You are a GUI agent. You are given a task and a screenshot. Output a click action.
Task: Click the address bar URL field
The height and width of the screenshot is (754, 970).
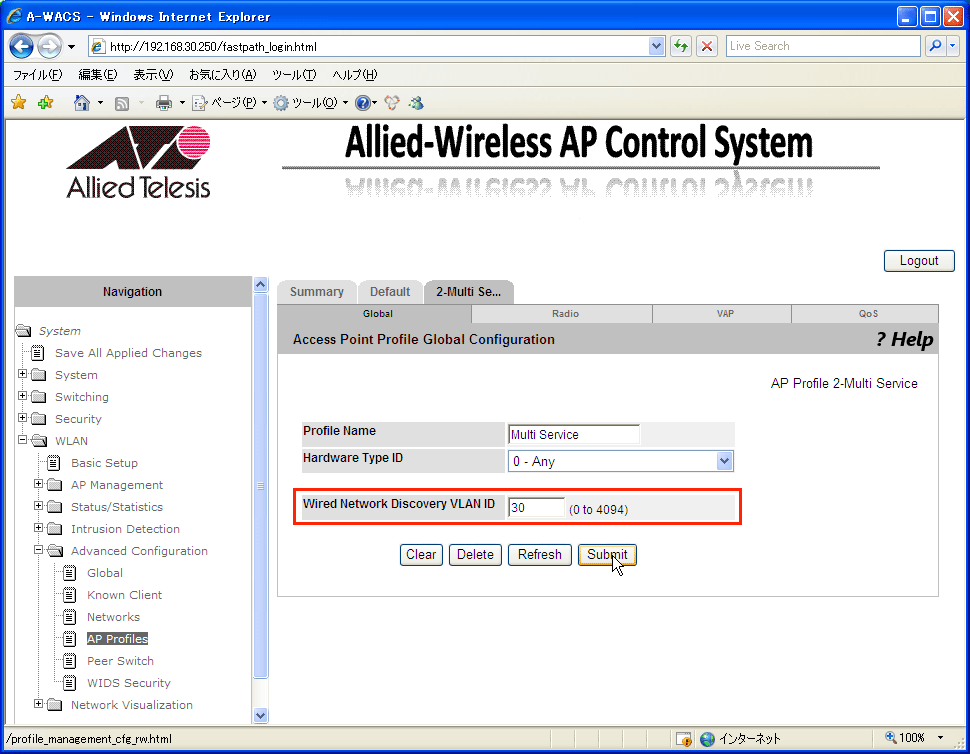click(369, 46)
